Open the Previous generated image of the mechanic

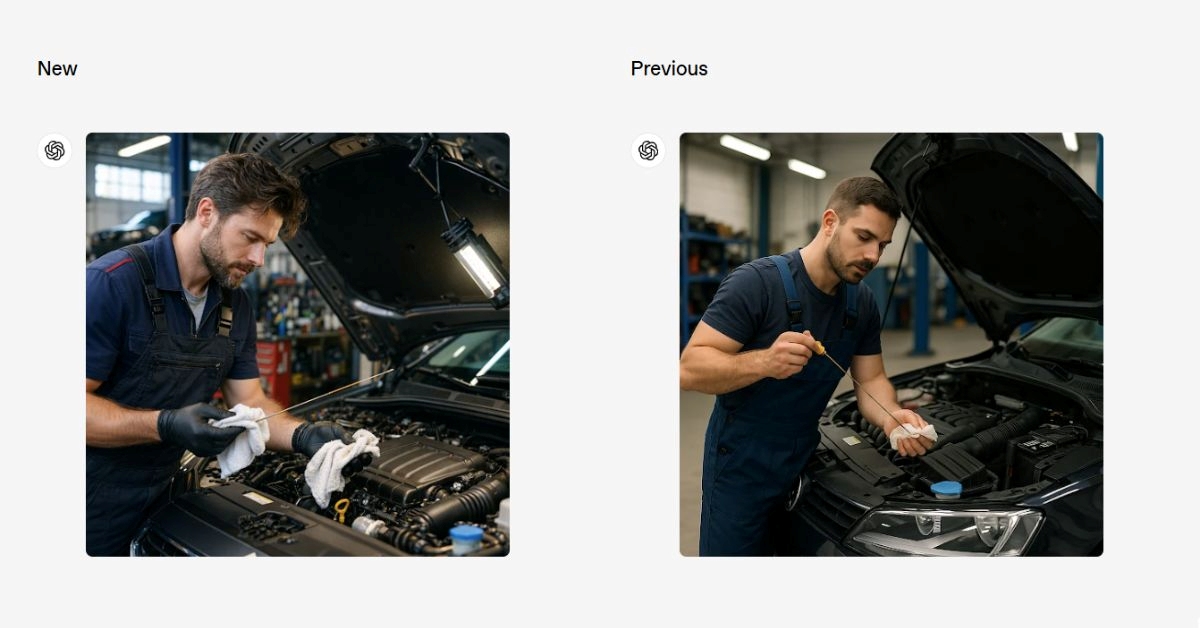[891, 345]
